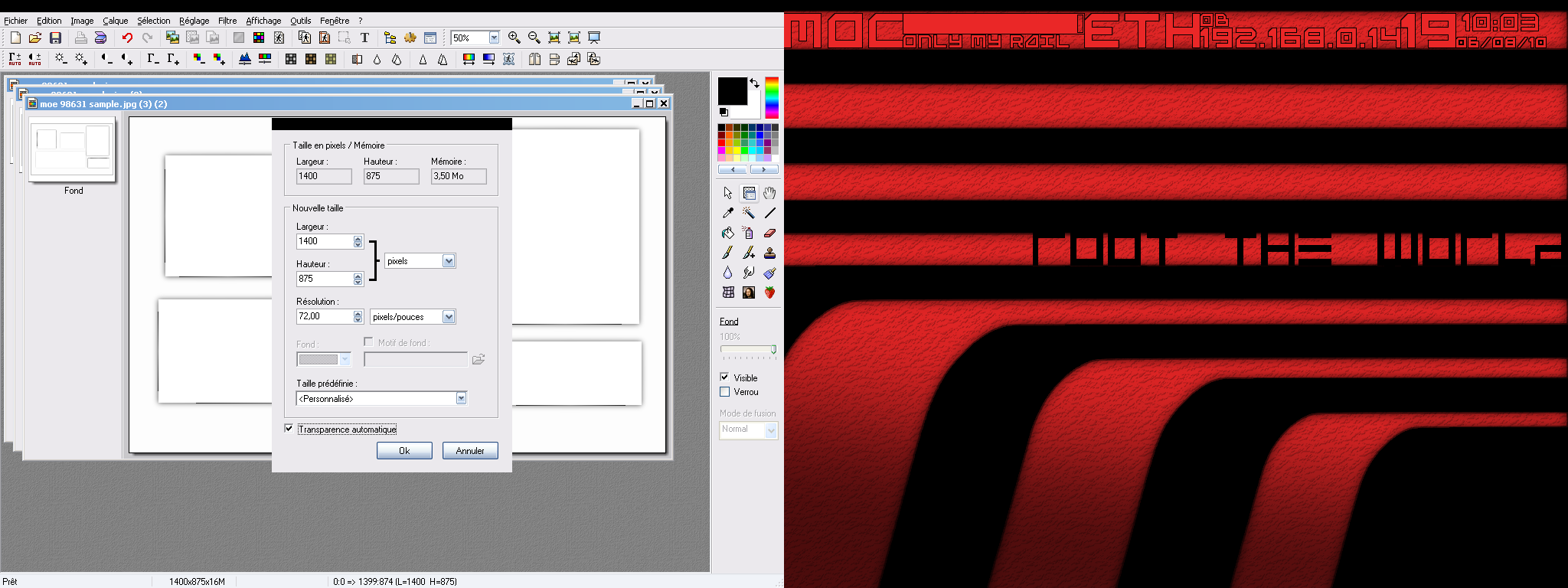The height and width of the screenshot is (588, 1568).
Task: Select the paint bucket fill tool
Action: tap(728, 233)
